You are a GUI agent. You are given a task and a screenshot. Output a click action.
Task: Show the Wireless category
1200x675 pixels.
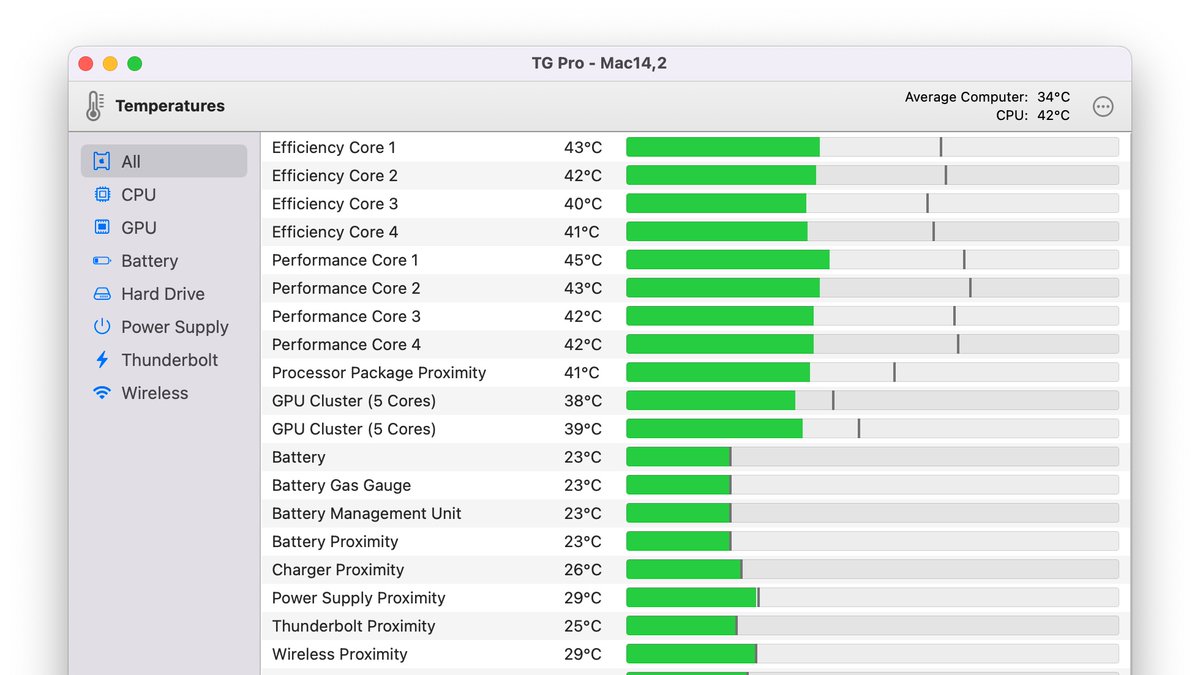coord(155,393)
